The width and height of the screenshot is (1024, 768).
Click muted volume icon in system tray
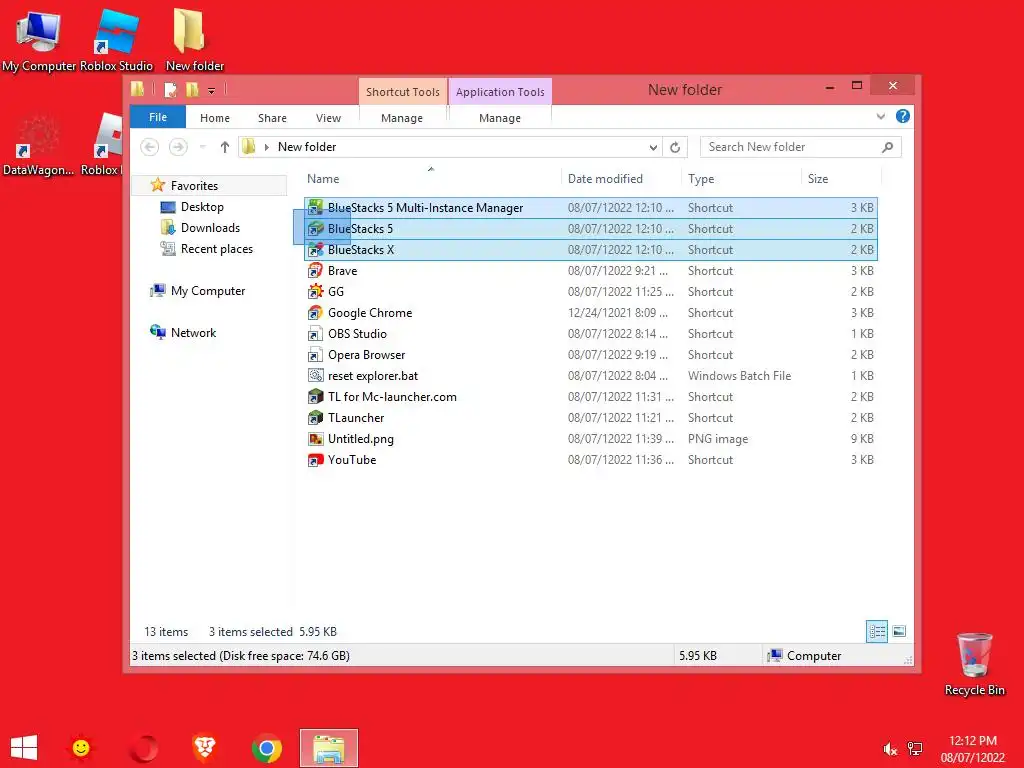[x=889, y=749]
